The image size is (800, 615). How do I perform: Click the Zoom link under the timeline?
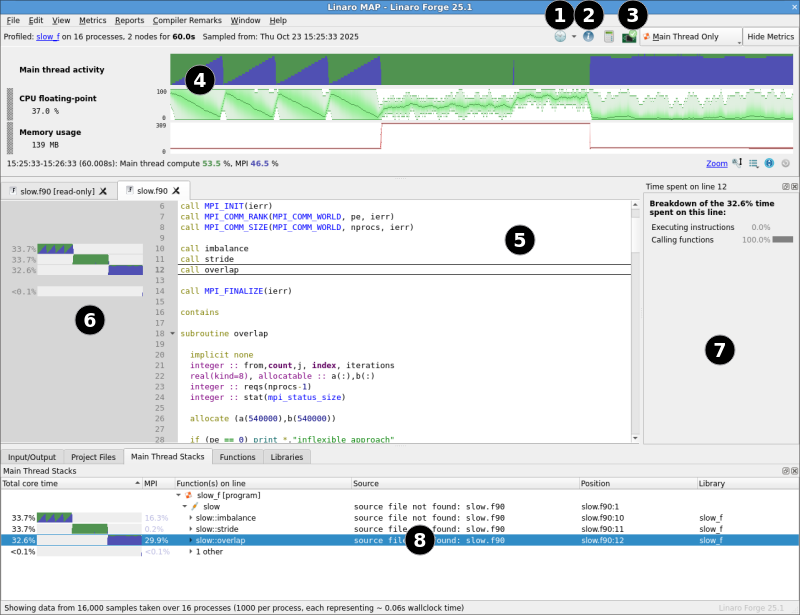click(x=716, y=163)
